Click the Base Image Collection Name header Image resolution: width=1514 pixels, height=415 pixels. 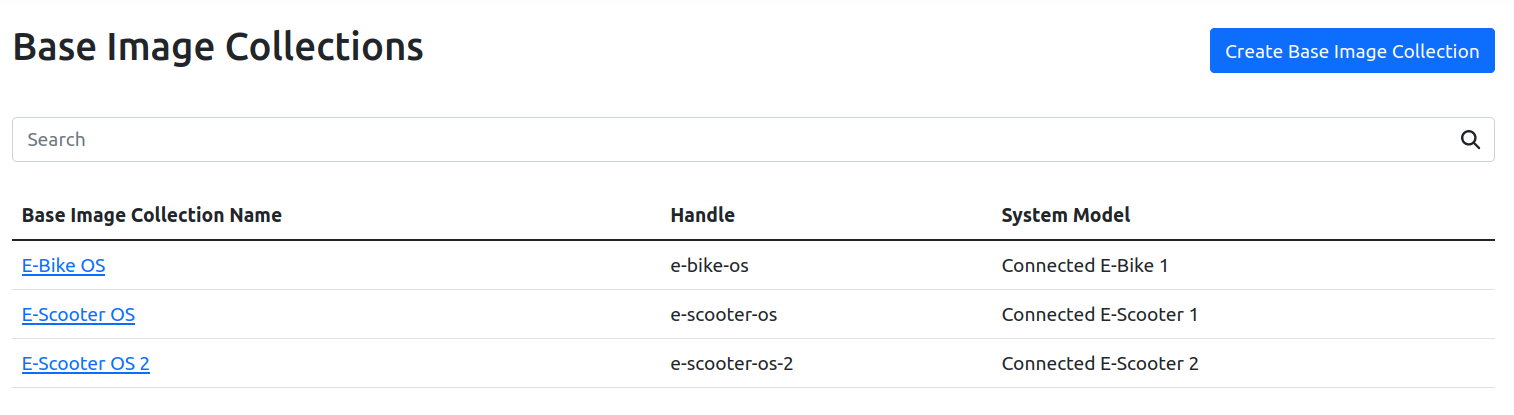tap(152, 215)
